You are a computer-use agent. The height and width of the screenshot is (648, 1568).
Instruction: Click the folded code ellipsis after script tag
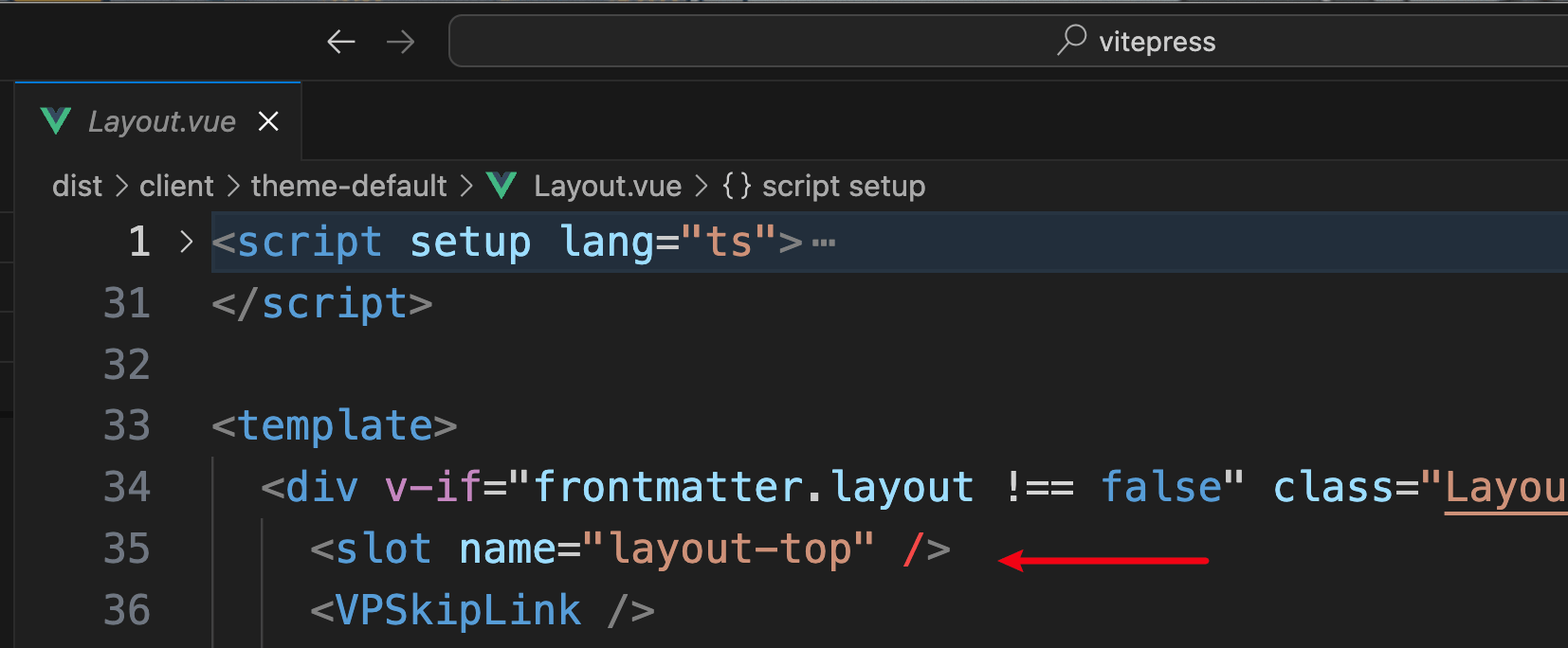pyautogui.click(x=824, y=243)
